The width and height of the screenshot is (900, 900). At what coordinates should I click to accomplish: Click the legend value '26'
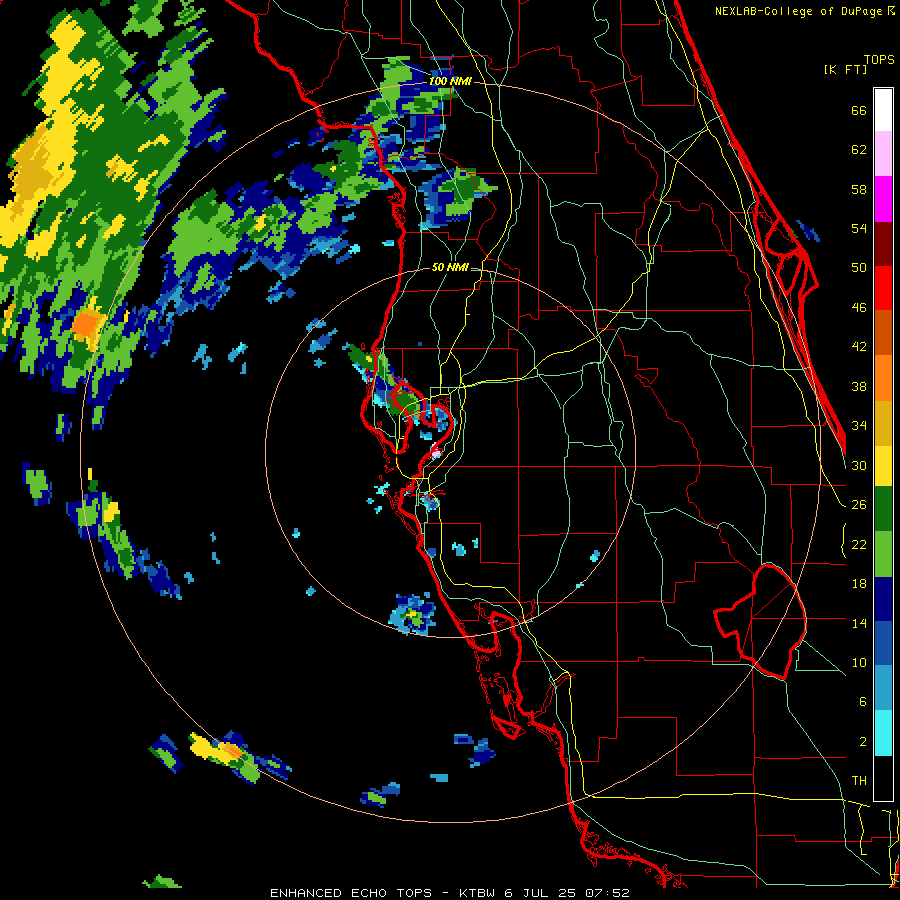[x=859, y=505]
